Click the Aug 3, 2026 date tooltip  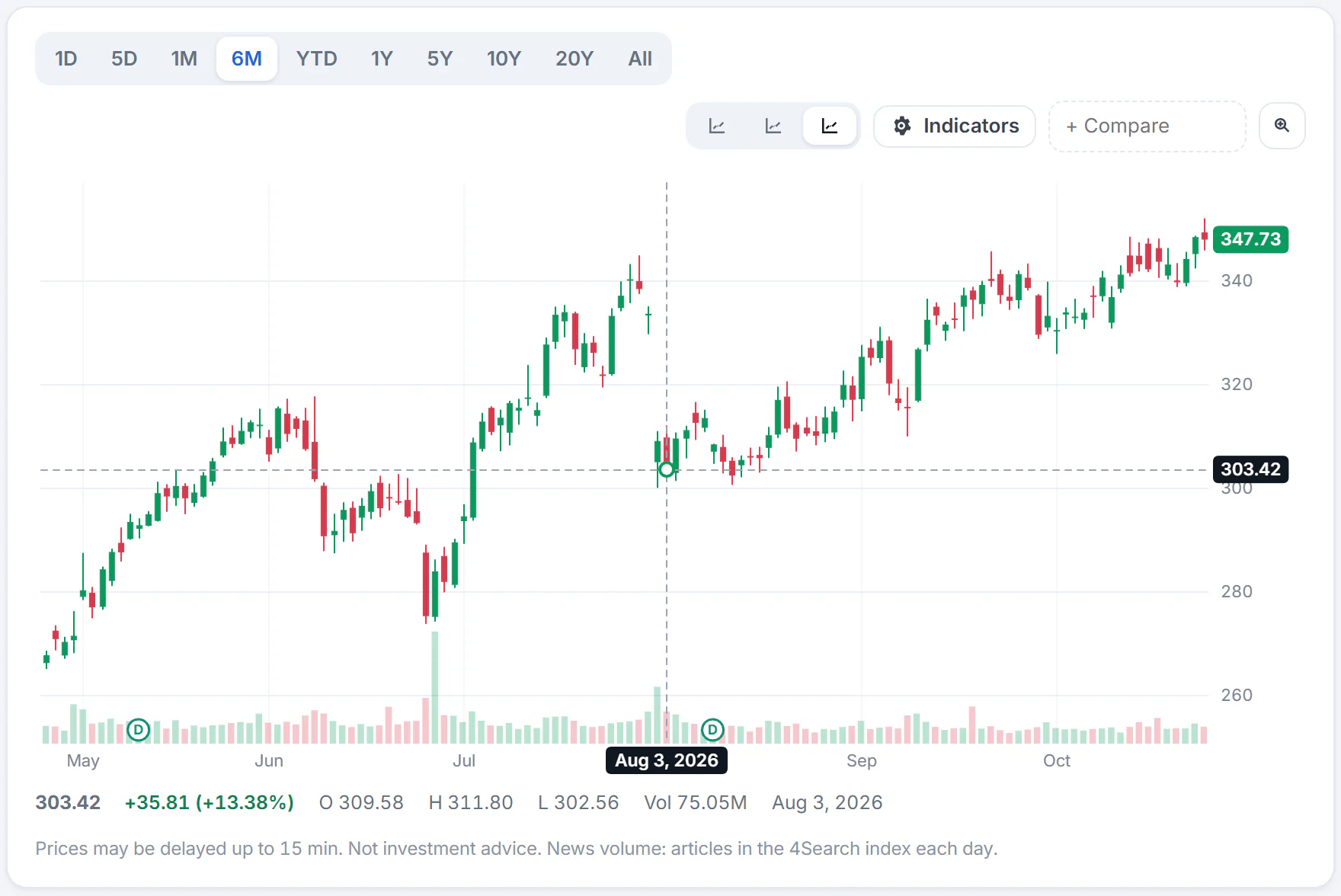pos(667,760)
